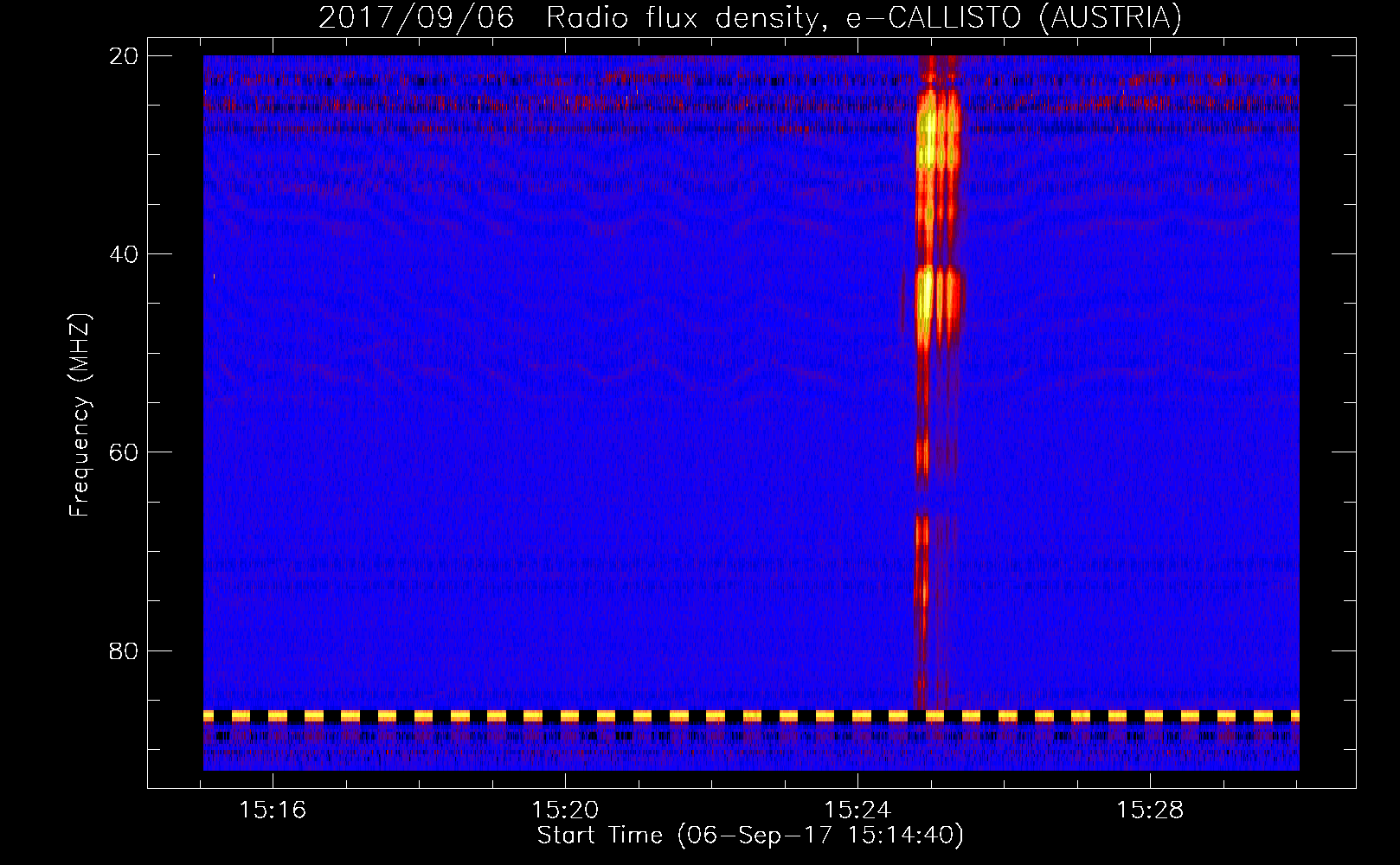Click the Frequency (MHZ) y-axis label

click(x=80, y=415)
